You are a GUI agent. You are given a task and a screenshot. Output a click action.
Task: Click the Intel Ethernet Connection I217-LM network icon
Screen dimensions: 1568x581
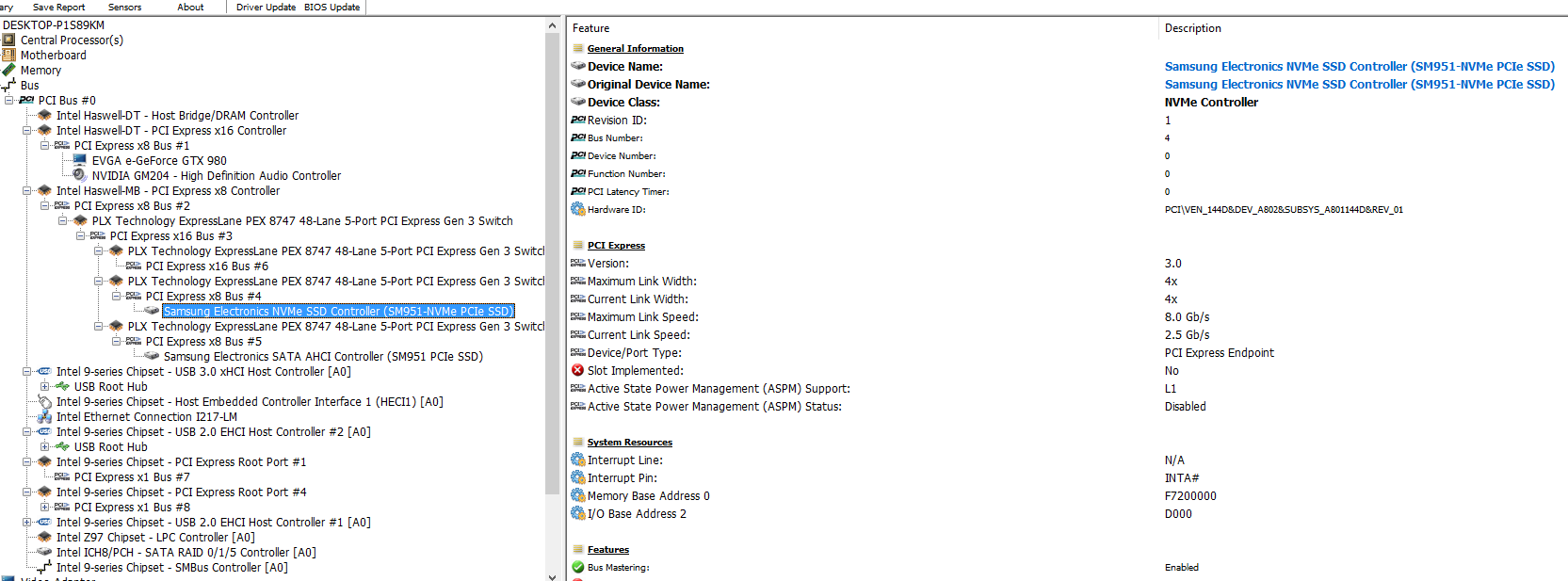44,417
